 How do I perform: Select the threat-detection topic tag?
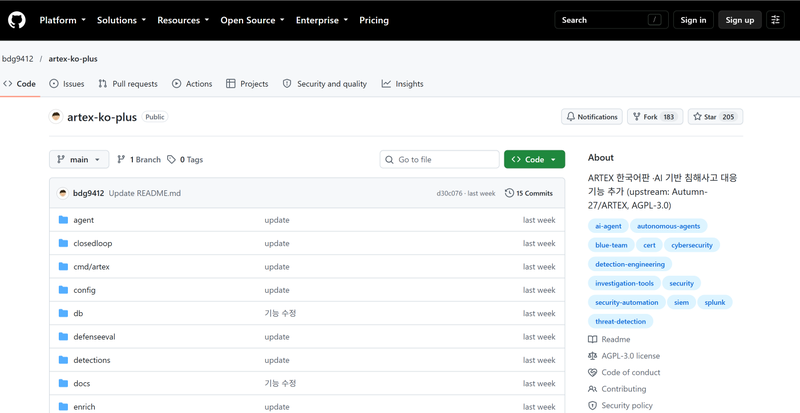tap(620, 322)
